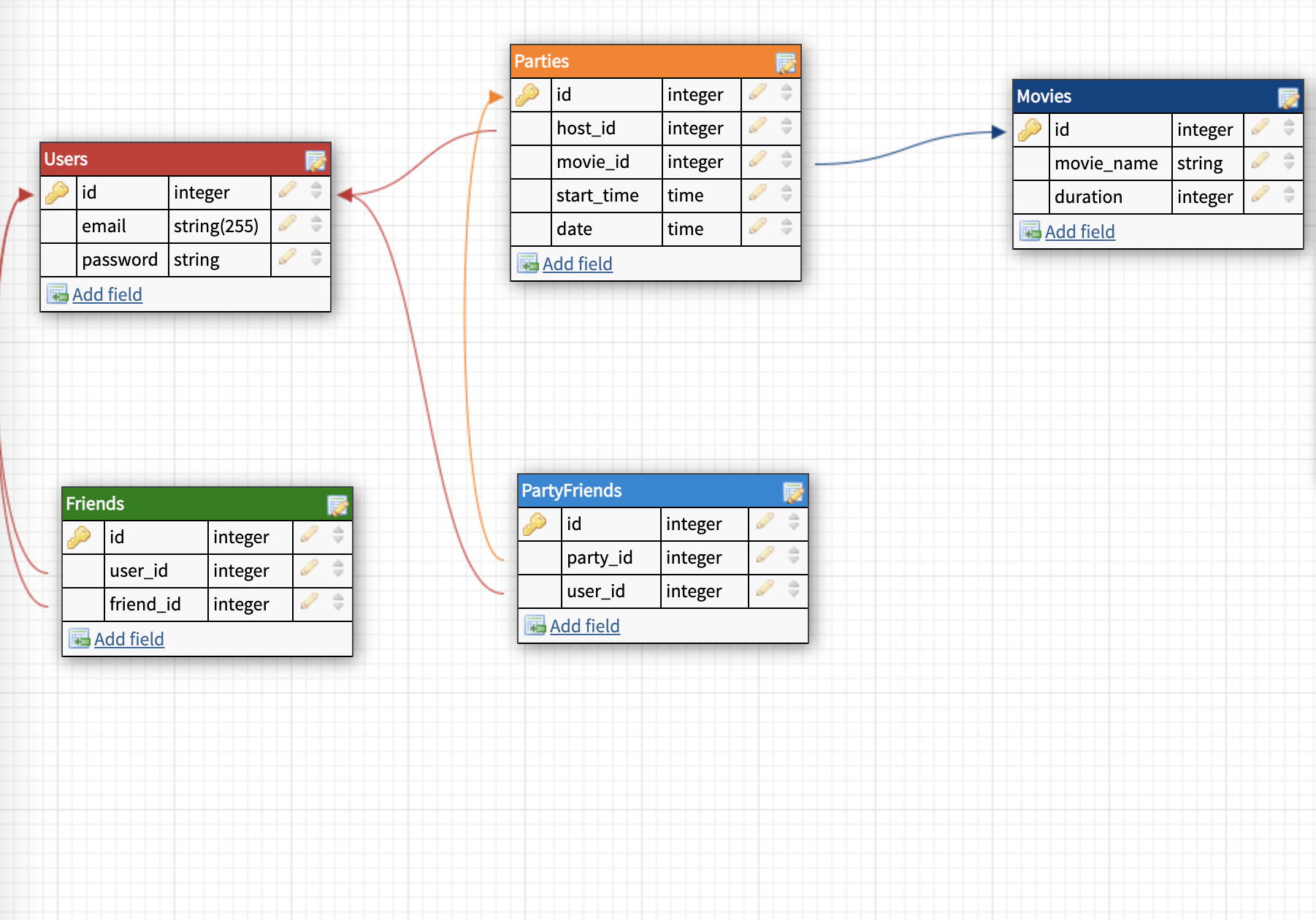The image size is (1316, 920).
Task: Click Add field link in Users table
Action: coord(107,294)
